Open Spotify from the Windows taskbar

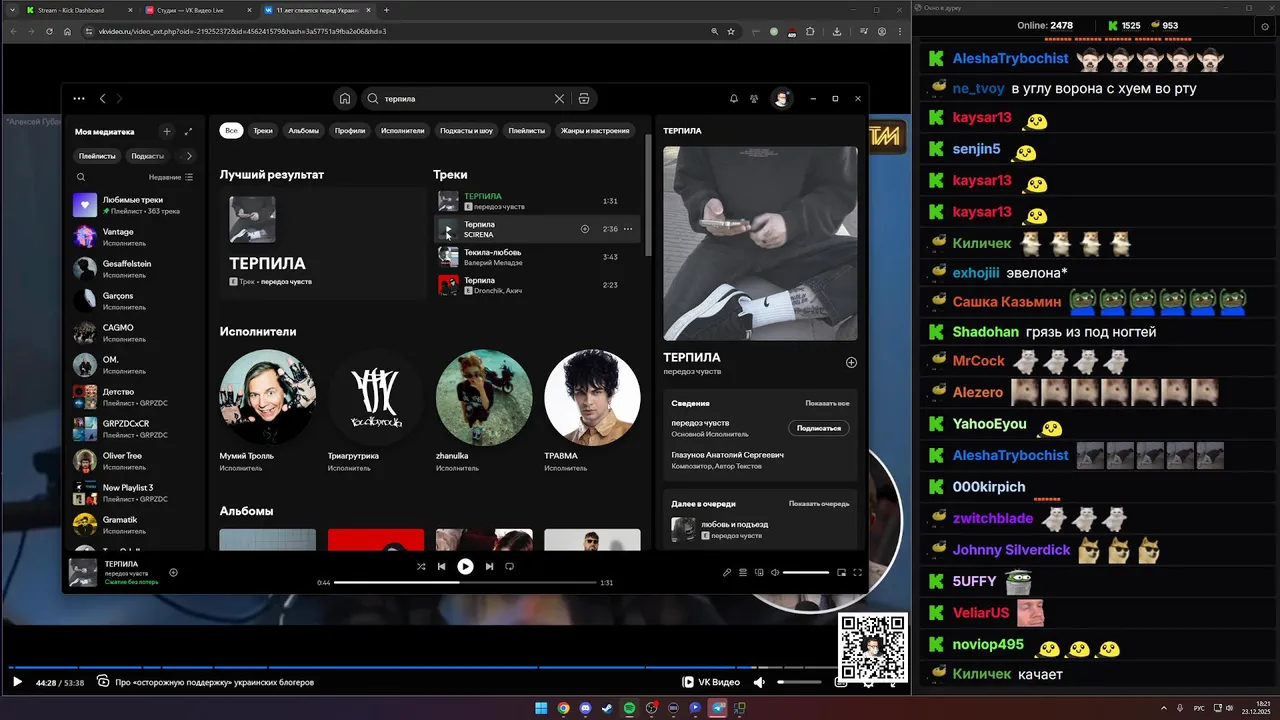pyautogui.click(x=629, y=708)
